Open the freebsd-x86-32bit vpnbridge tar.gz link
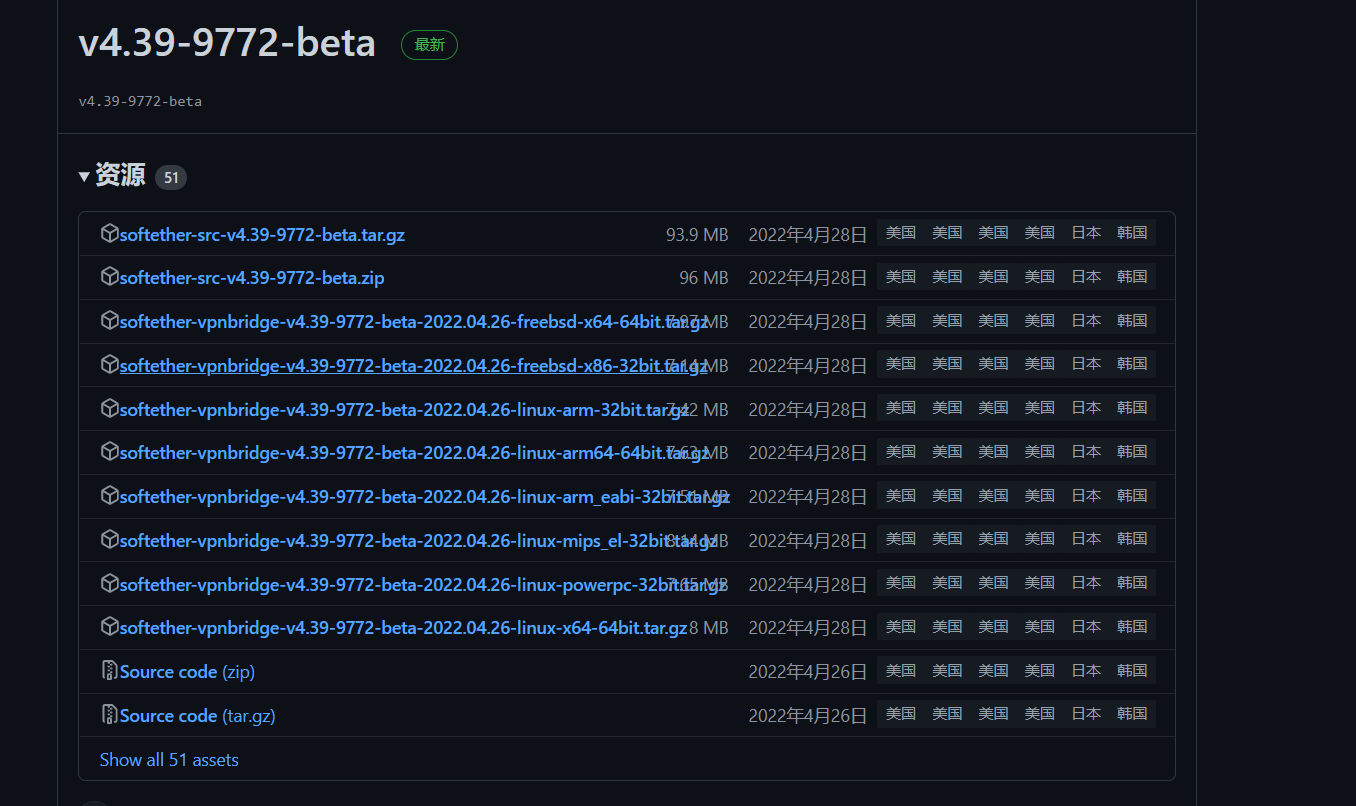Screen dimensions: 1356x806 coord(414,366)
